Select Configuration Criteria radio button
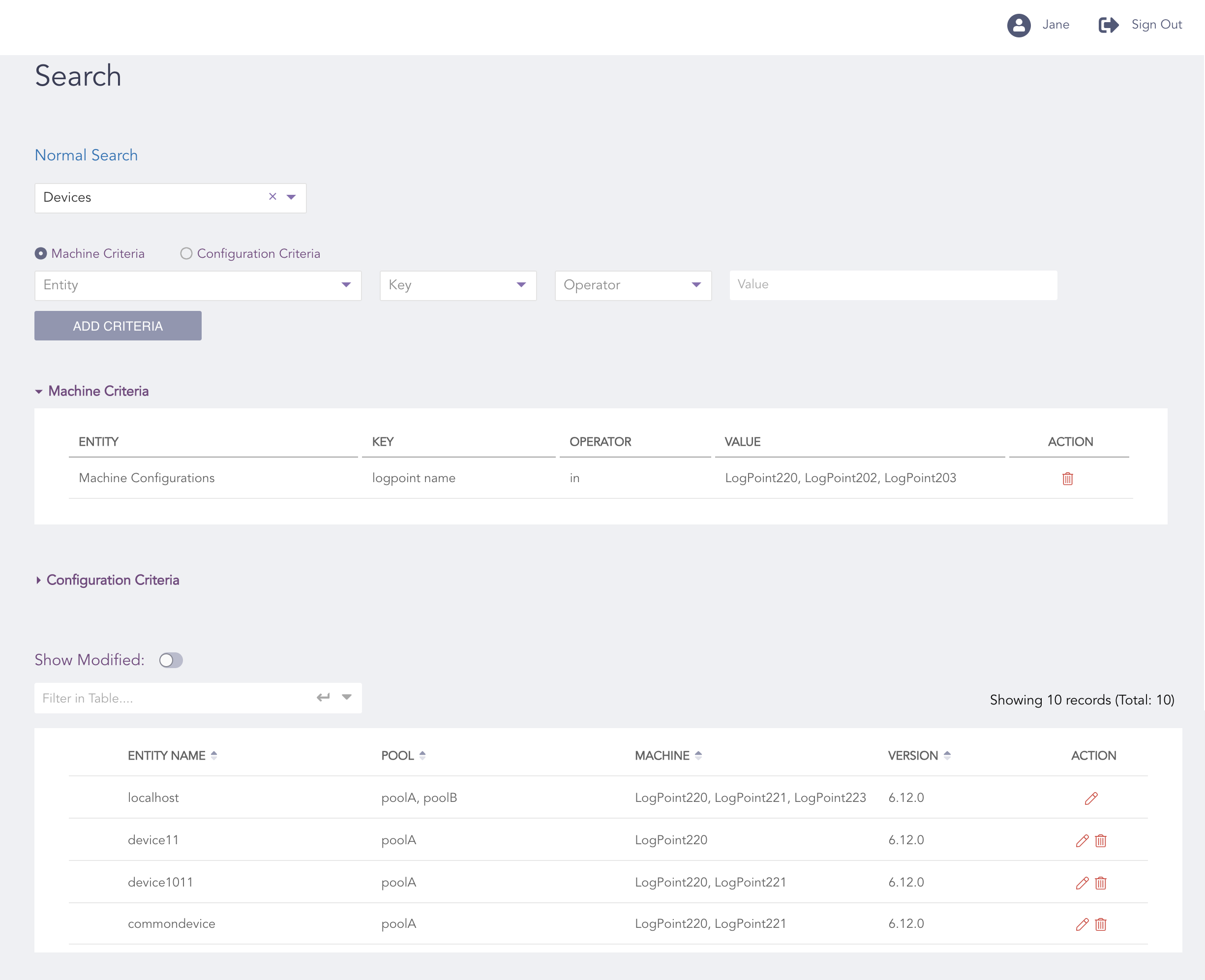 point(186,253)
